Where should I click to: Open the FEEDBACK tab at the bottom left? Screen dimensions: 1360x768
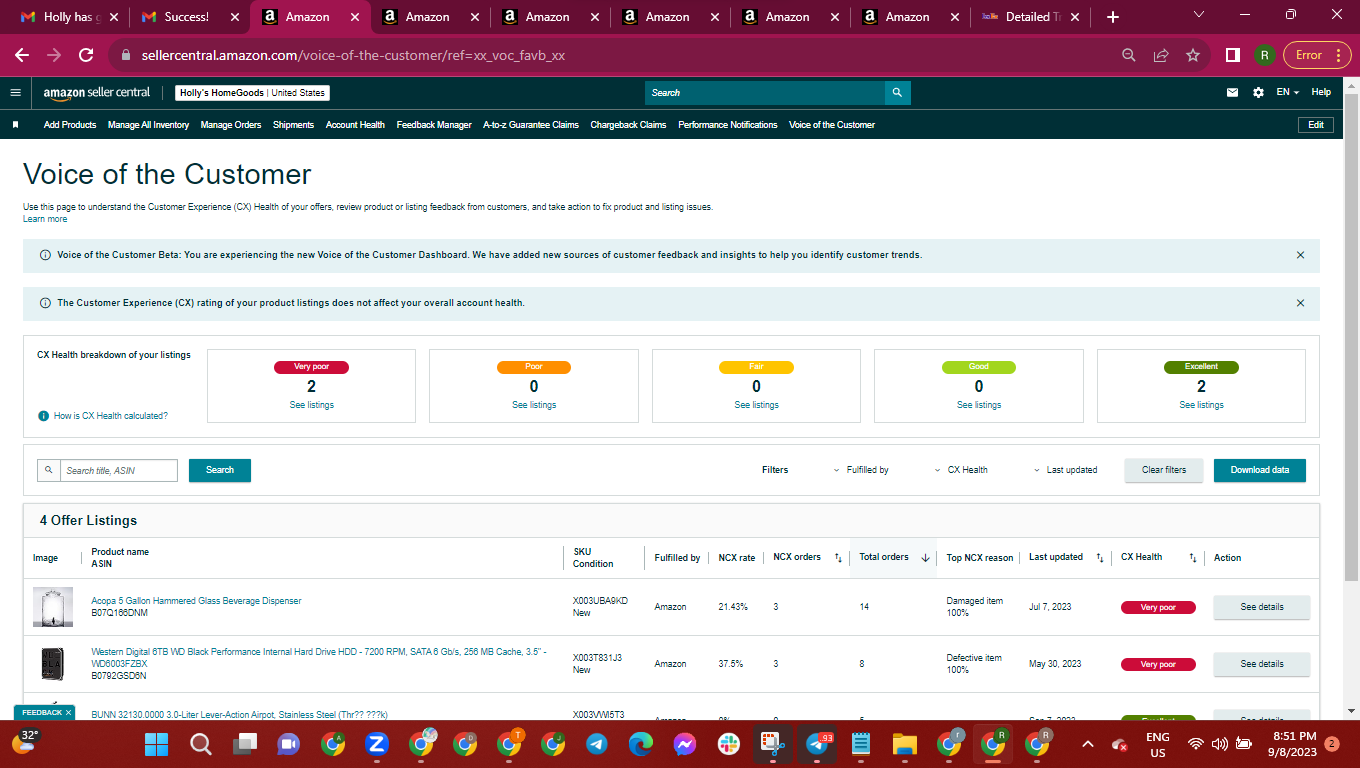tap(44, 713)
